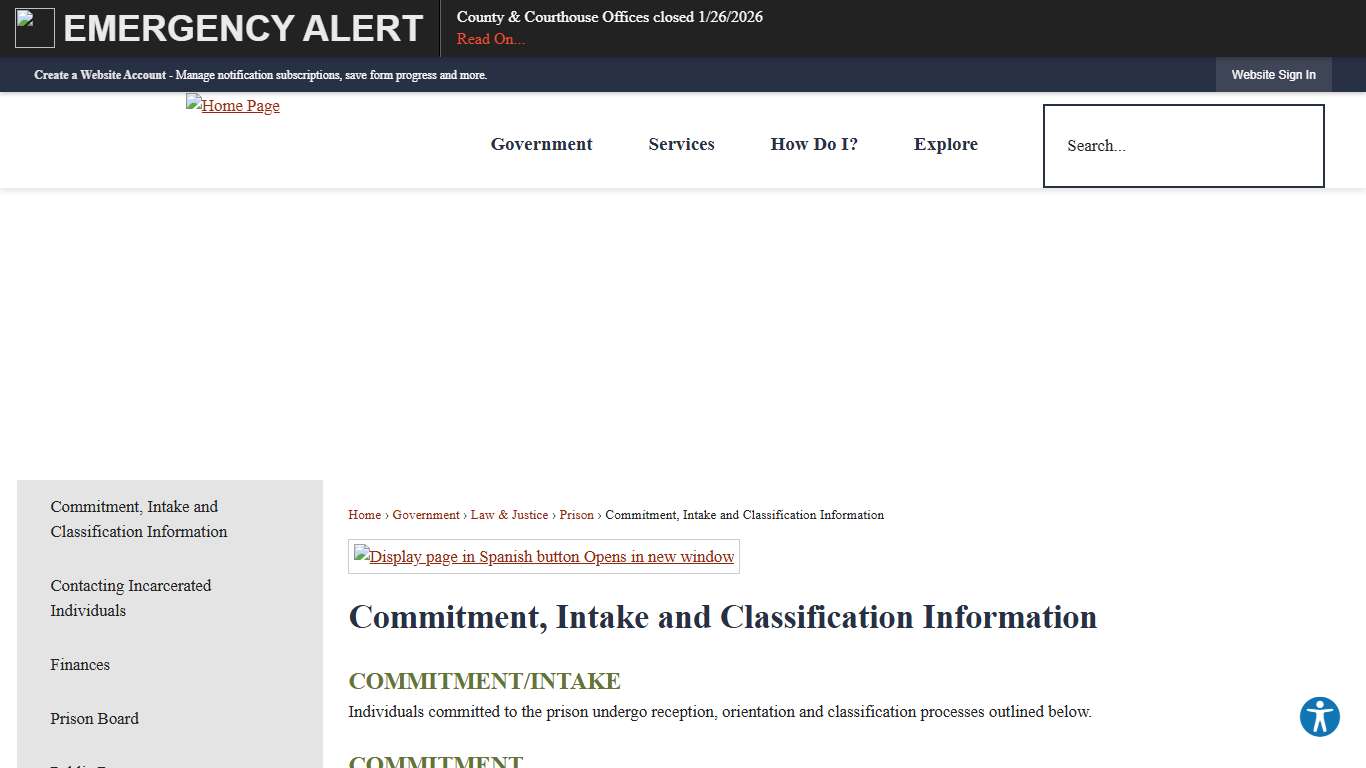The height and width of the screenshot is (768, 1366).
Task: Open the Services dropdown menu
Action: point(681,144)
